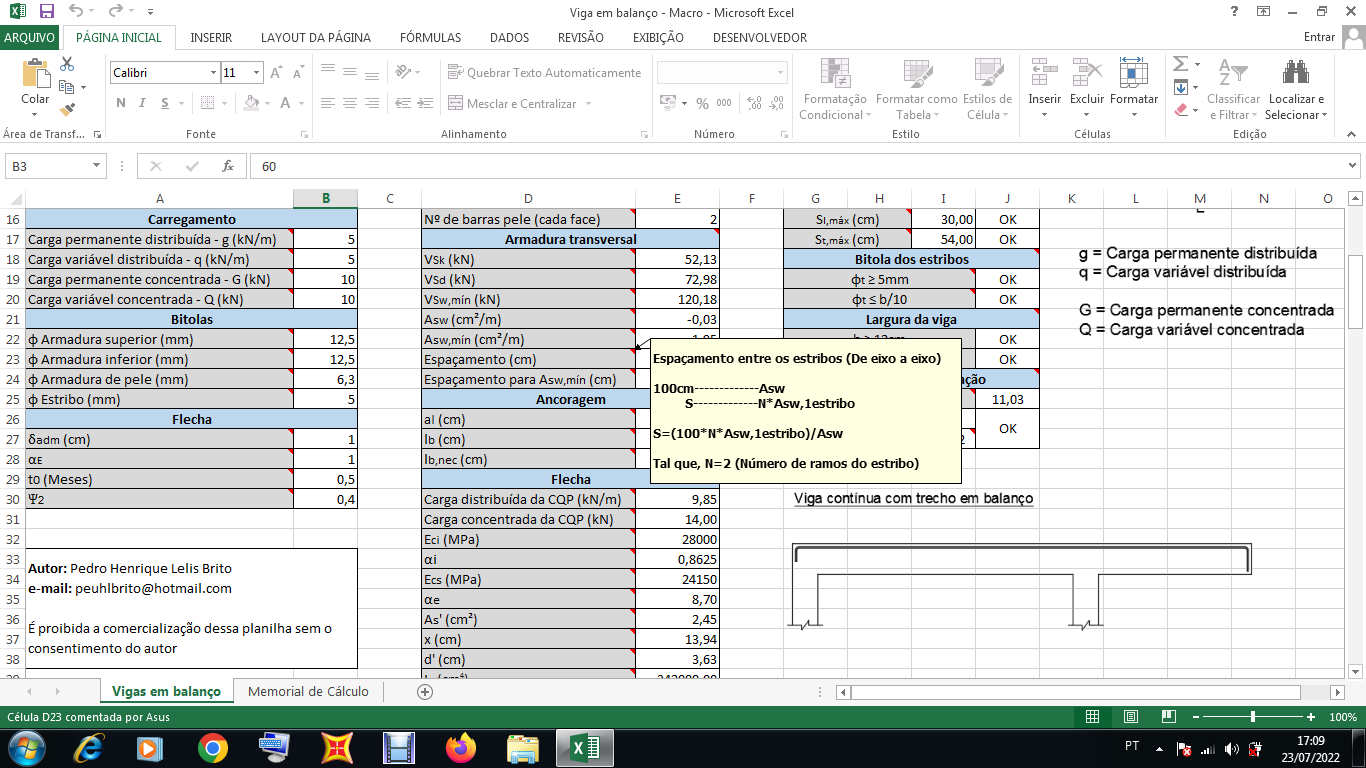Screen dimensions: 1366x768
Task: Click the Percent Style icon
Action: point(702,103)
